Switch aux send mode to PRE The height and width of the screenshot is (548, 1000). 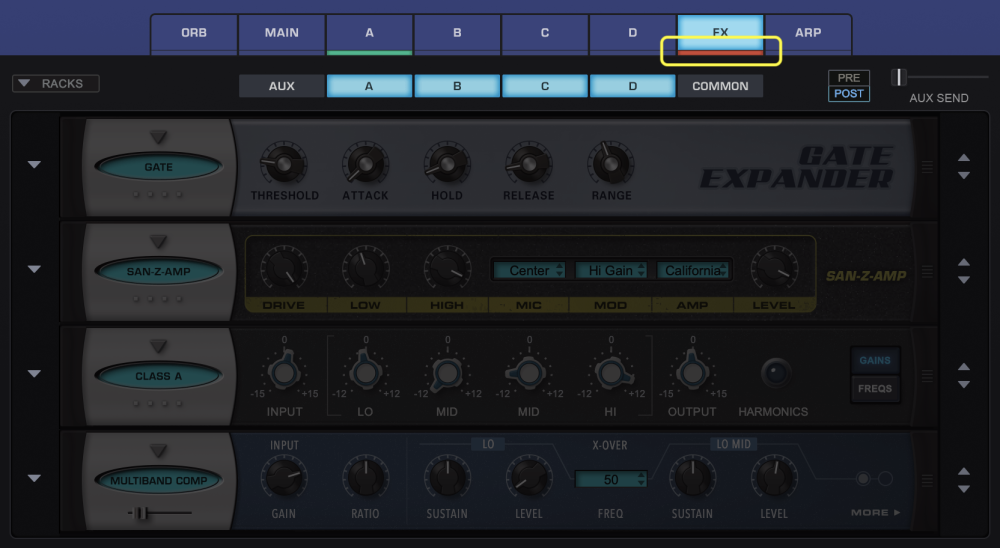click(x=849, y=78)
